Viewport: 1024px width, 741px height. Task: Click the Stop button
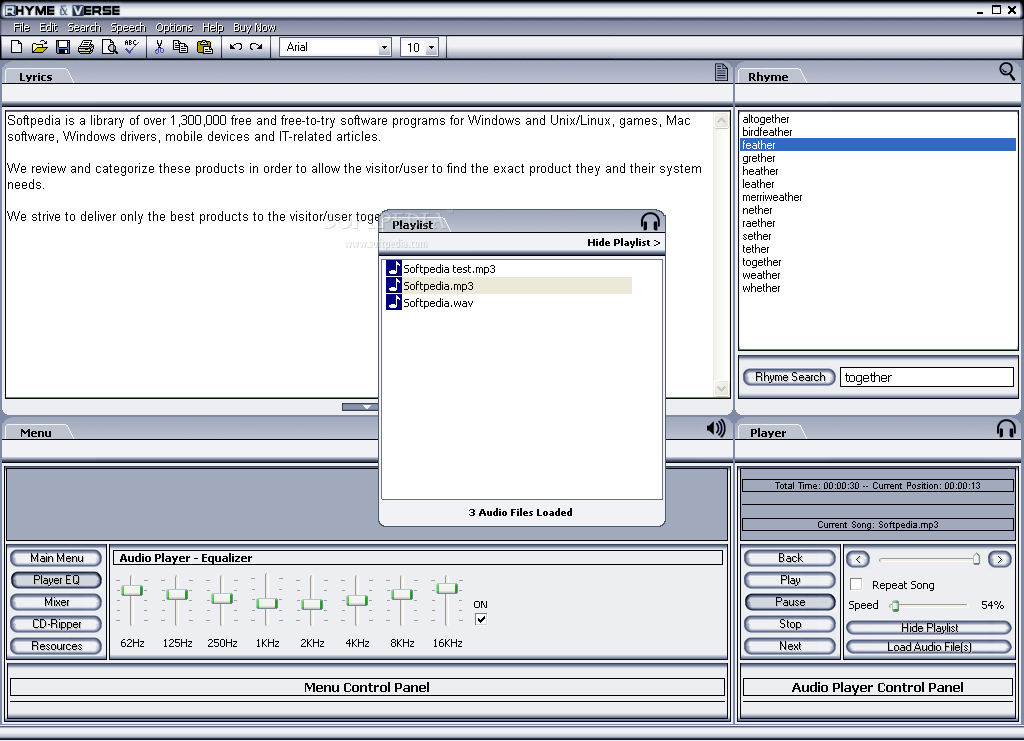pyautogui.click(x=790, y=624)
